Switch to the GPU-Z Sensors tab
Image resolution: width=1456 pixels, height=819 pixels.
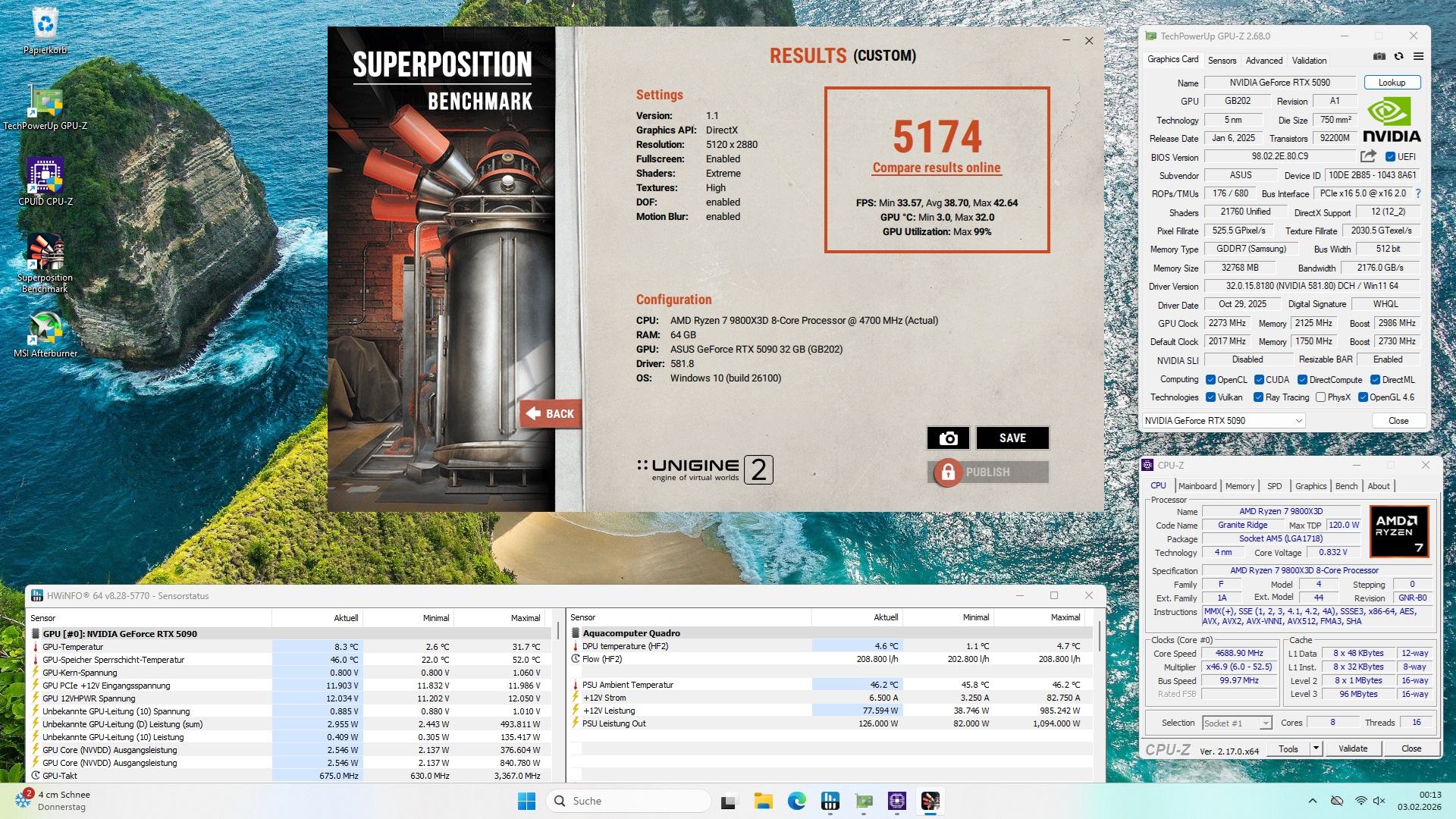[1222, 61]
